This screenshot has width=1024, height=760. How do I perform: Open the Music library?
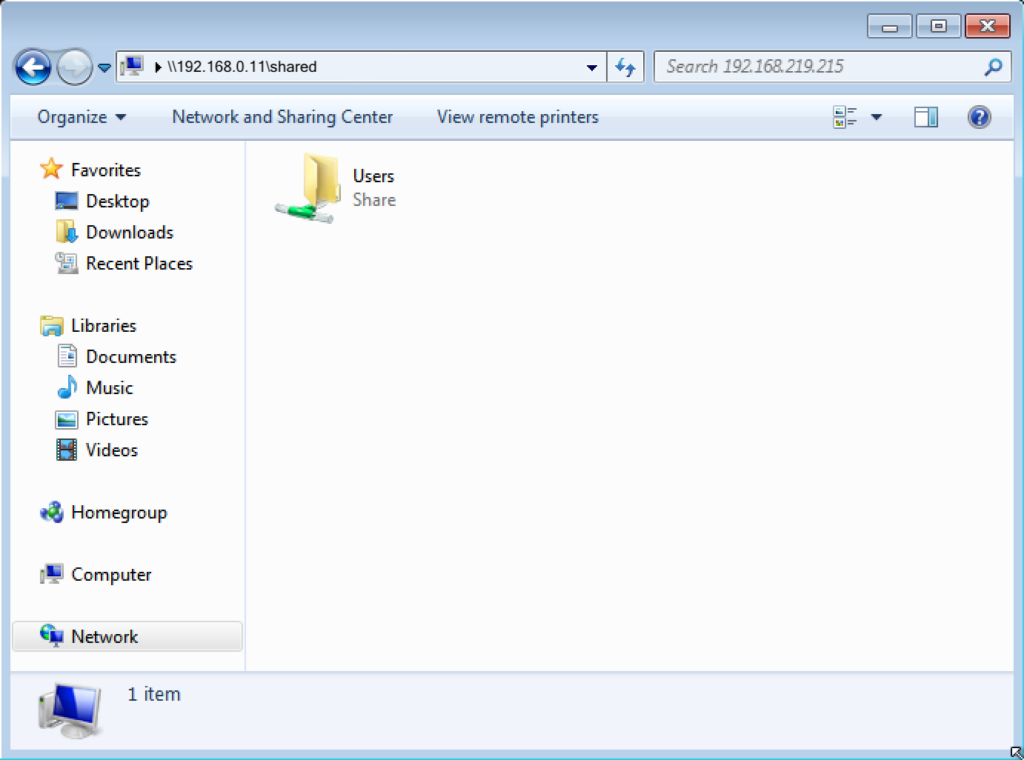click(110, 388)
